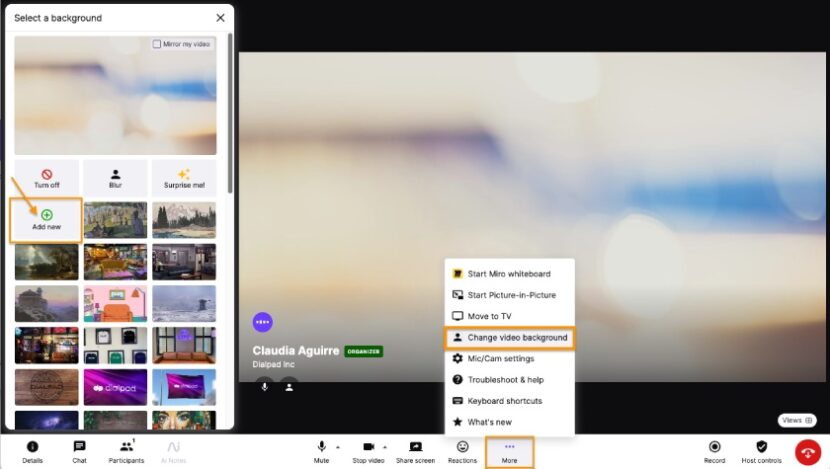
Task: Open the More options menu
Action: [x=509, y=451]
